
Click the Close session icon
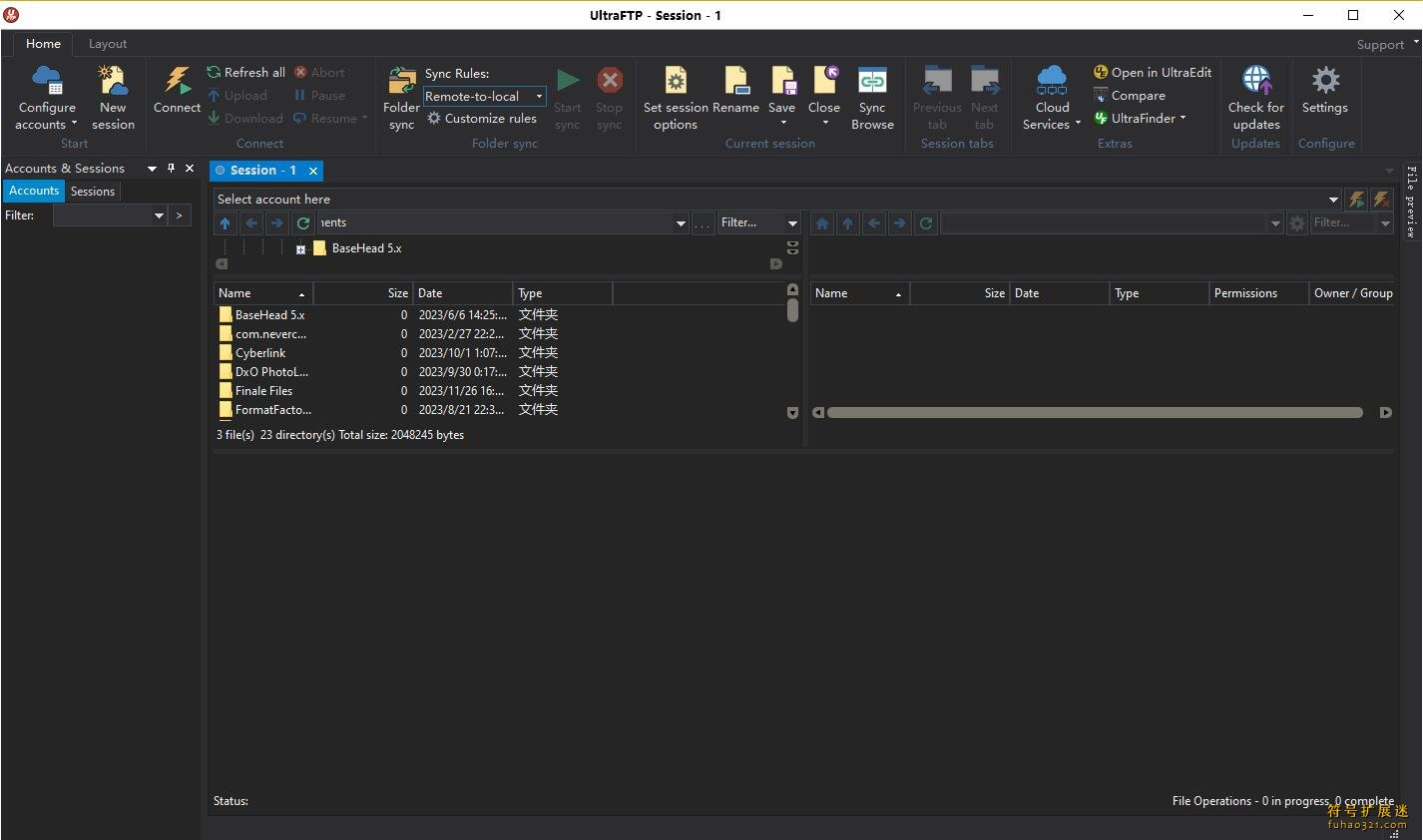pyautogui.click(x=824, y=80)
